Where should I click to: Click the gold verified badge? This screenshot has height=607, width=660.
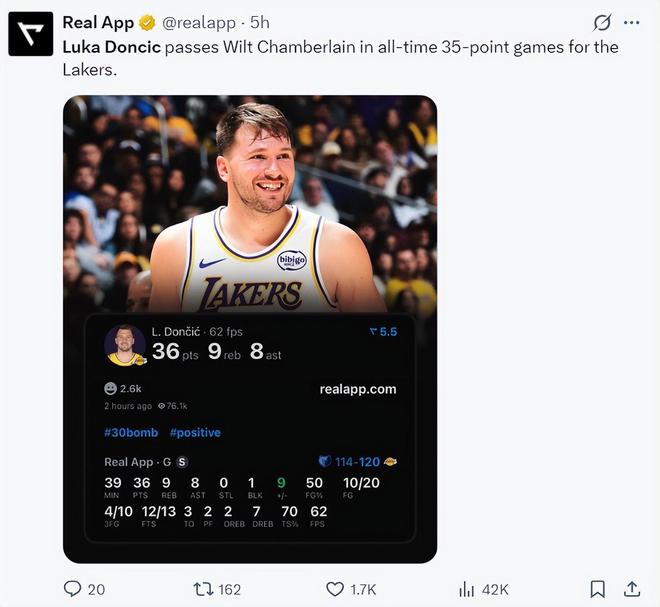pyautogui.click(x=145, y=23)
